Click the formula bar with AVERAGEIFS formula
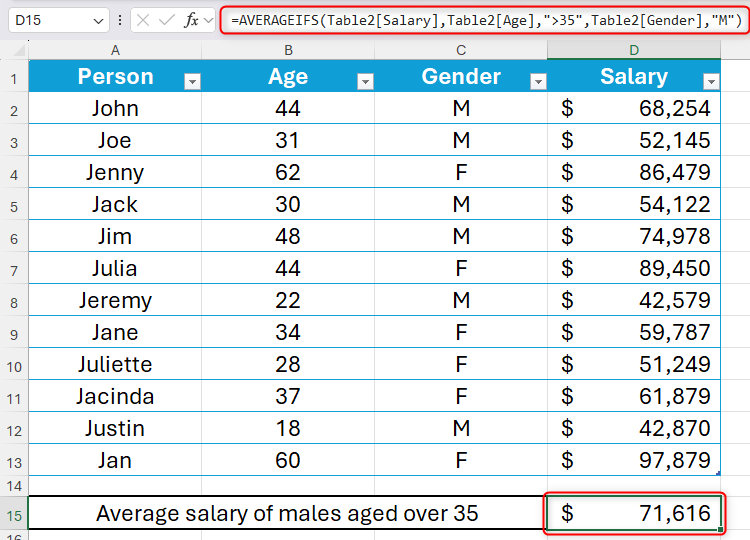The height and width of the screenshot is (540, 750). pos(485,20)
